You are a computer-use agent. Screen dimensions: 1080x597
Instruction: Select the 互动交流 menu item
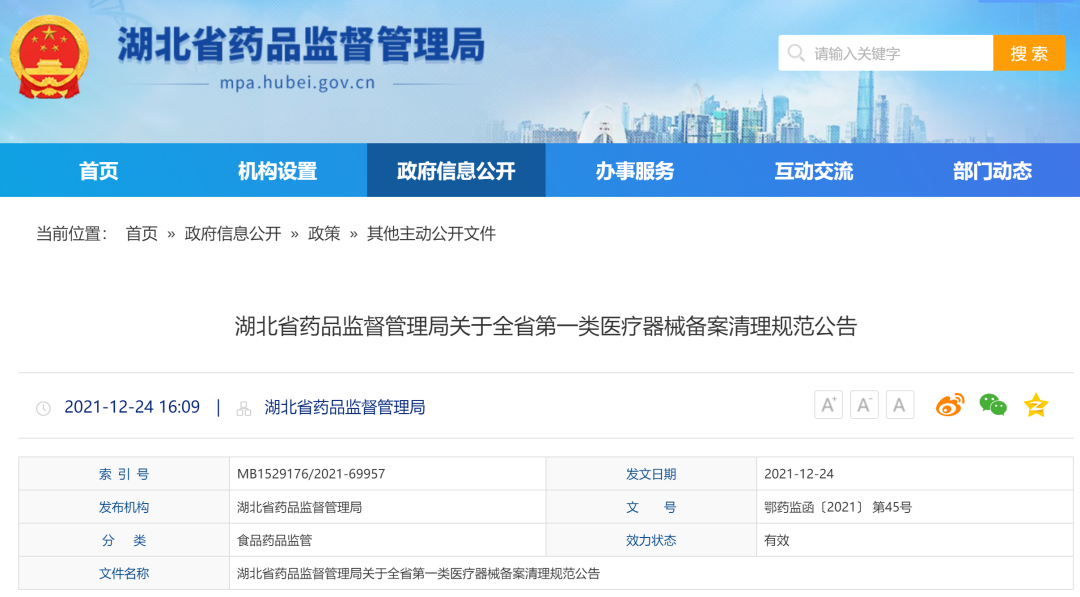(x=813, y=171)
